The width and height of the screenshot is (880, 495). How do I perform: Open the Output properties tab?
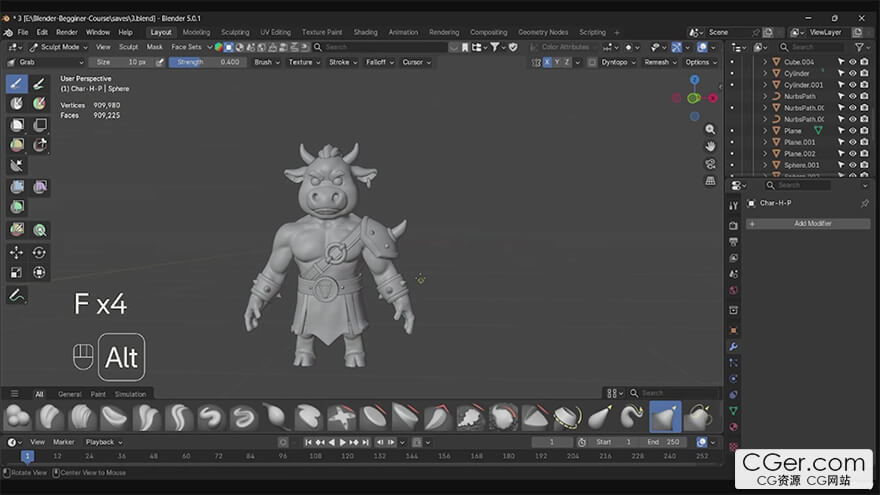click(733, 242)
